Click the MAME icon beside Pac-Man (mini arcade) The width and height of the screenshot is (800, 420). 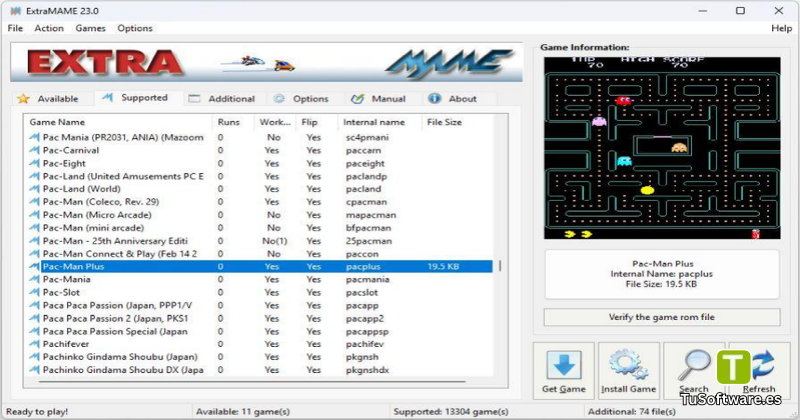(x=34, y=228)
